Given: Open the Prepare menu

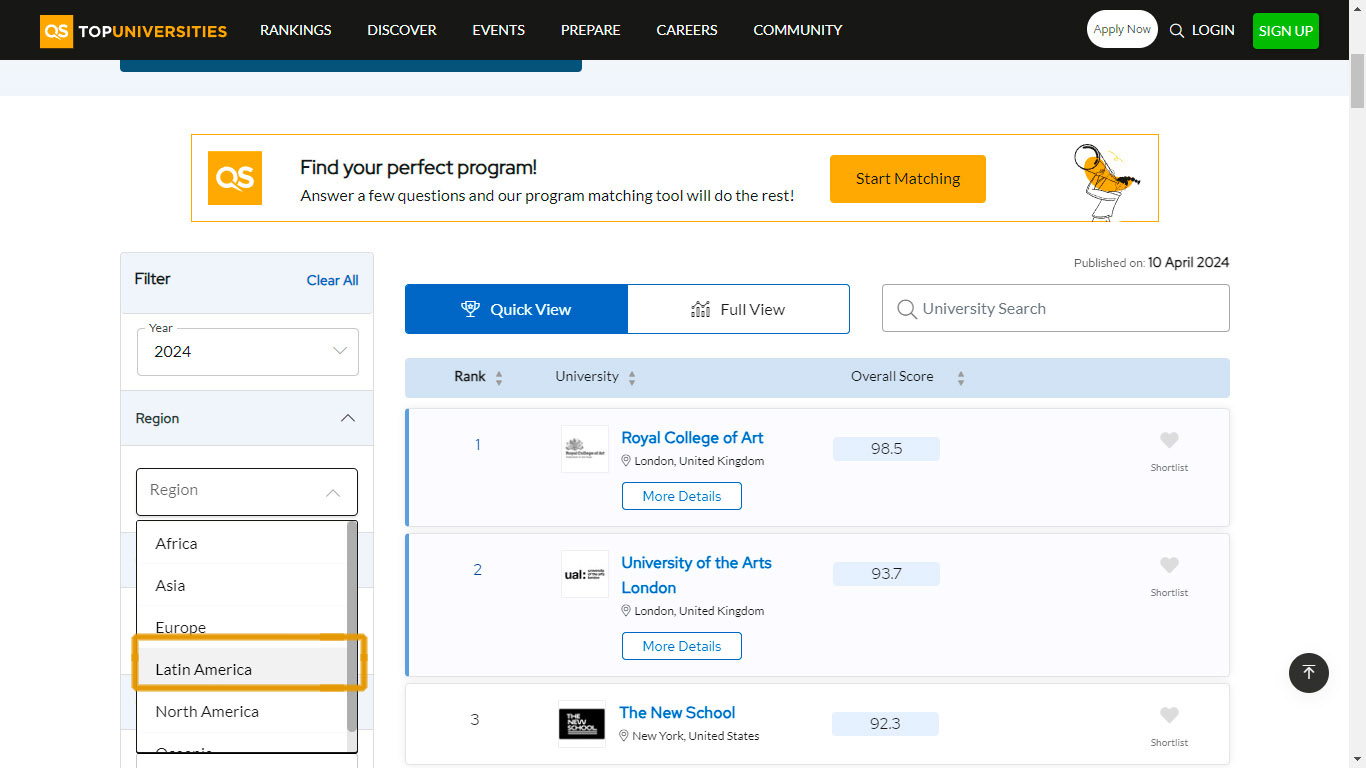Looking at the screenshot, I should (590, 30).
